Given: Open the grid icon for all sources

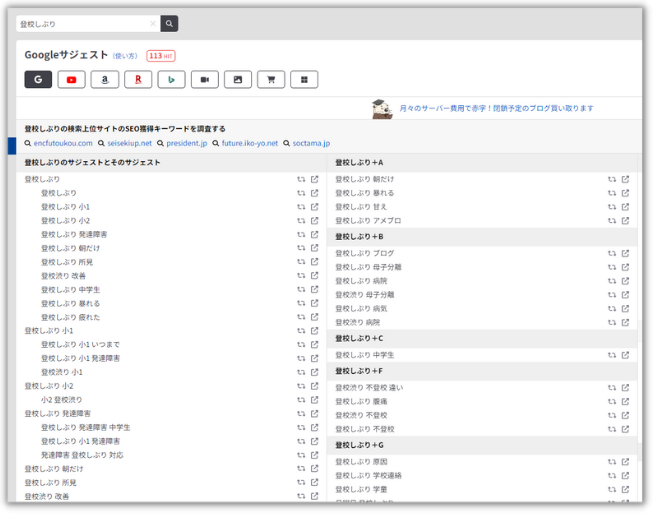Looking at the screenshot, I should [304, 79].
